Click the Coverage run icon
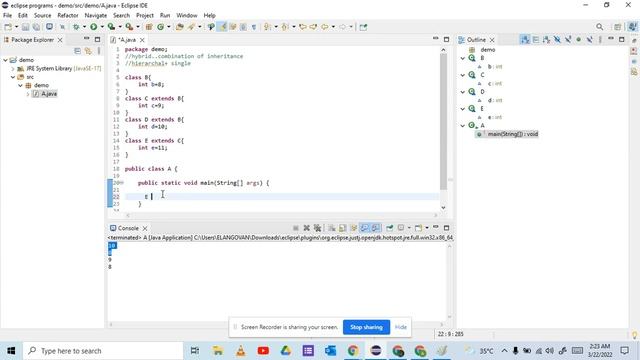 pos(111,27)
